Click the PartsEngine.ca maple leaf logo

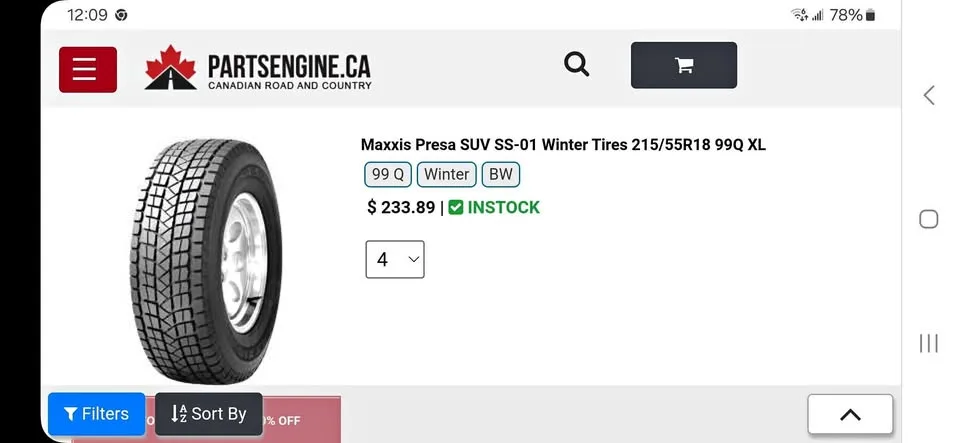(171, 67)
